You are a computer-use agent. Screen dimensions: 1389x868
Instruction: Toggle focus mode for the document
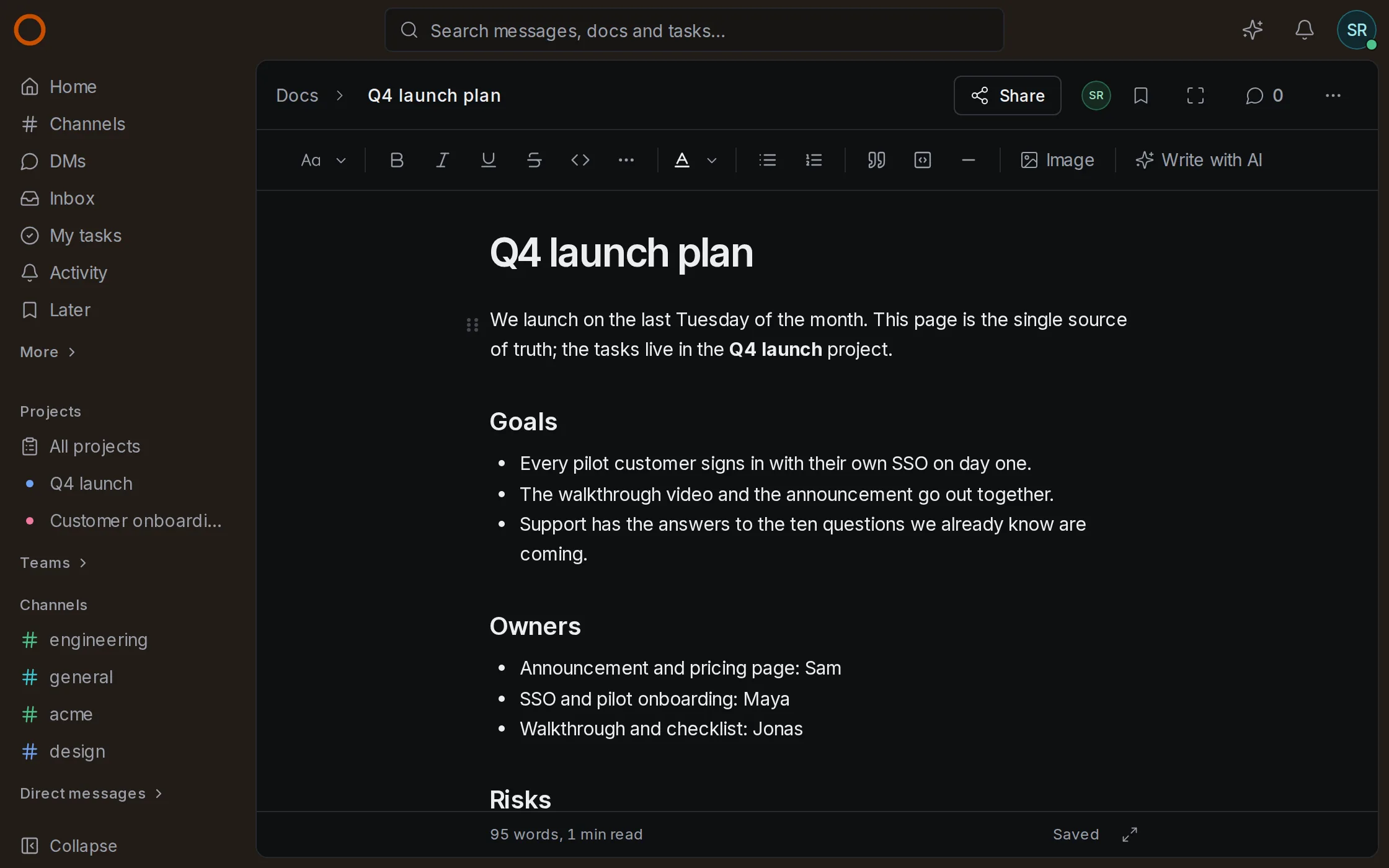[x=1196, y=95]
